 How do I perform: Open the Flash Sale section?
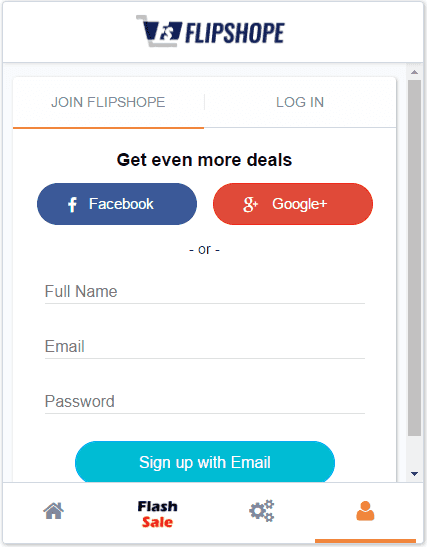pos(157,514)
